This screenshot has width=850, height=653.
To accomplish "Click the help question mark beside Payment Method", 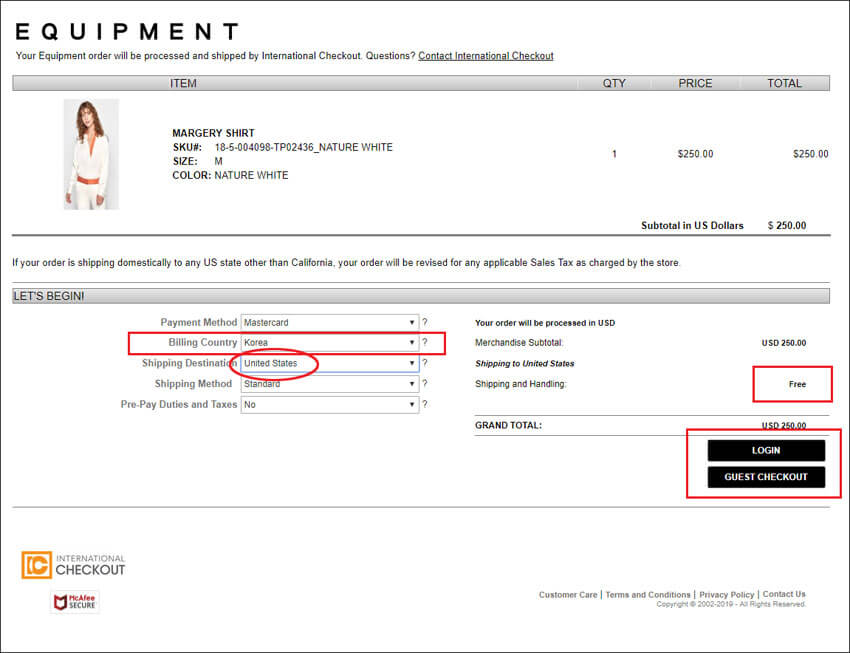I will [x=425, y=322].
